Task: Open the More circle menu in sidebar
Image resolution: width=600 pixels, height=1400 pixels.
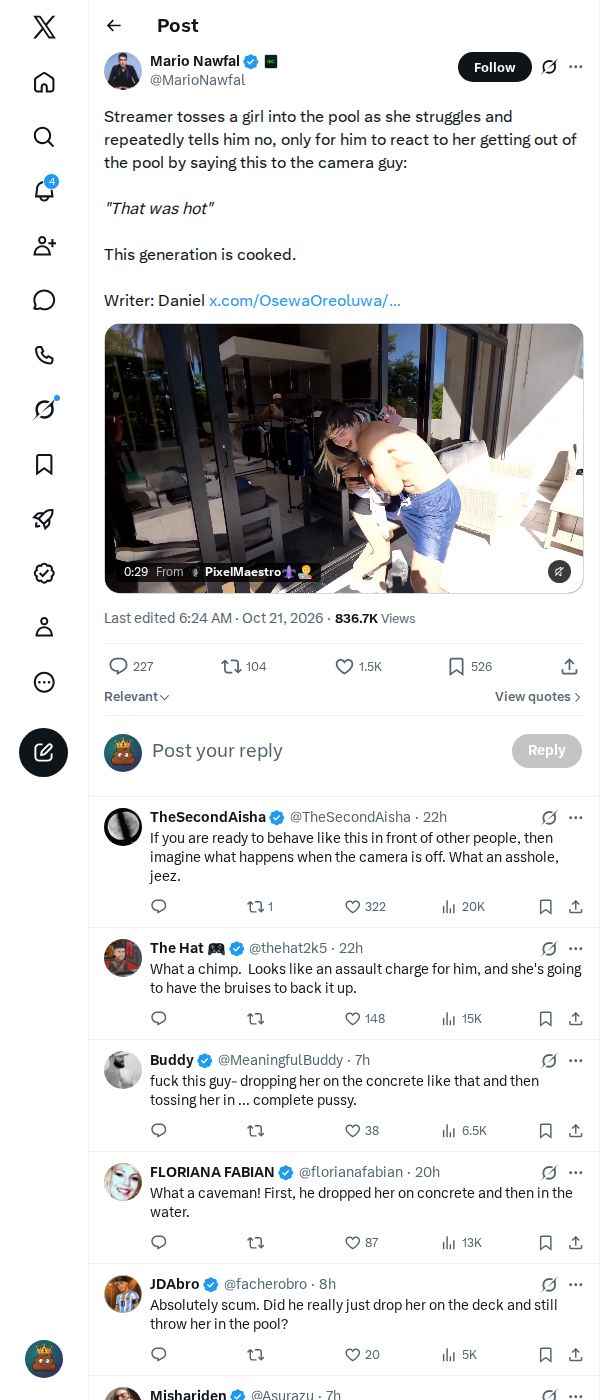Action: [44, 682]
